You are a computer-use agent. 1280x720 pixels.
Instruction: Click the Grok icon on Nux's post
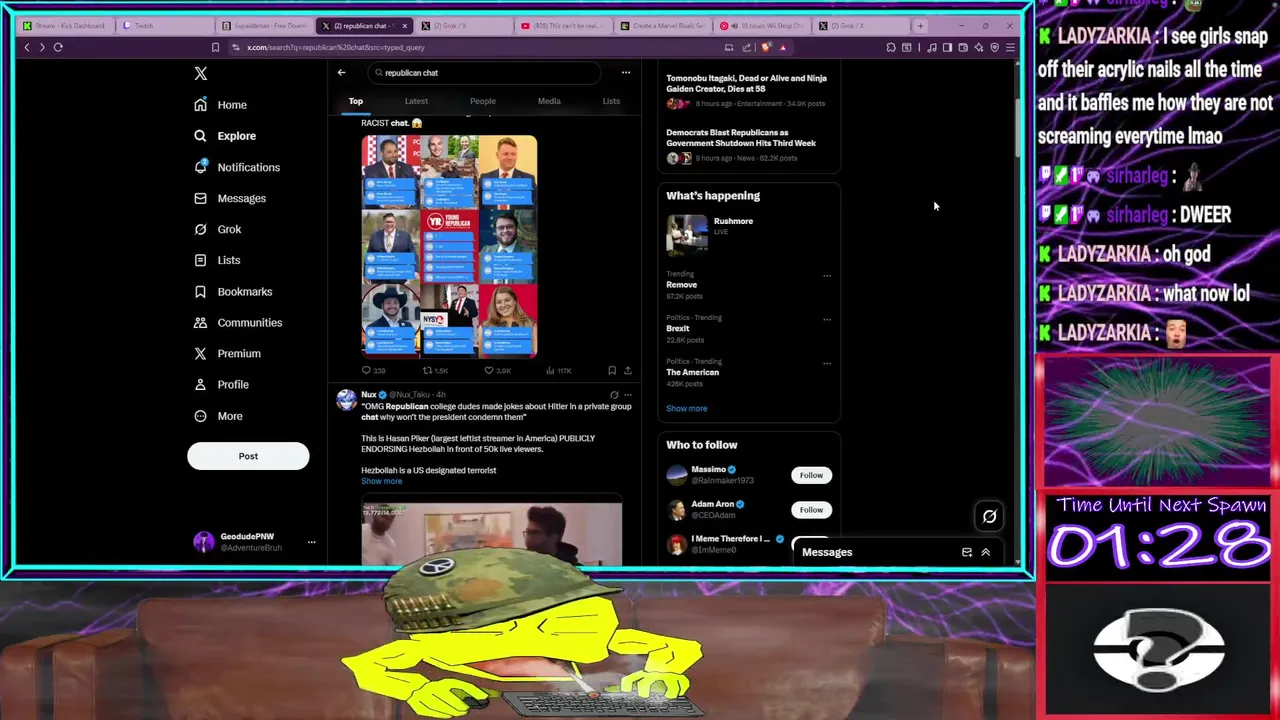(x=614, y=395)
